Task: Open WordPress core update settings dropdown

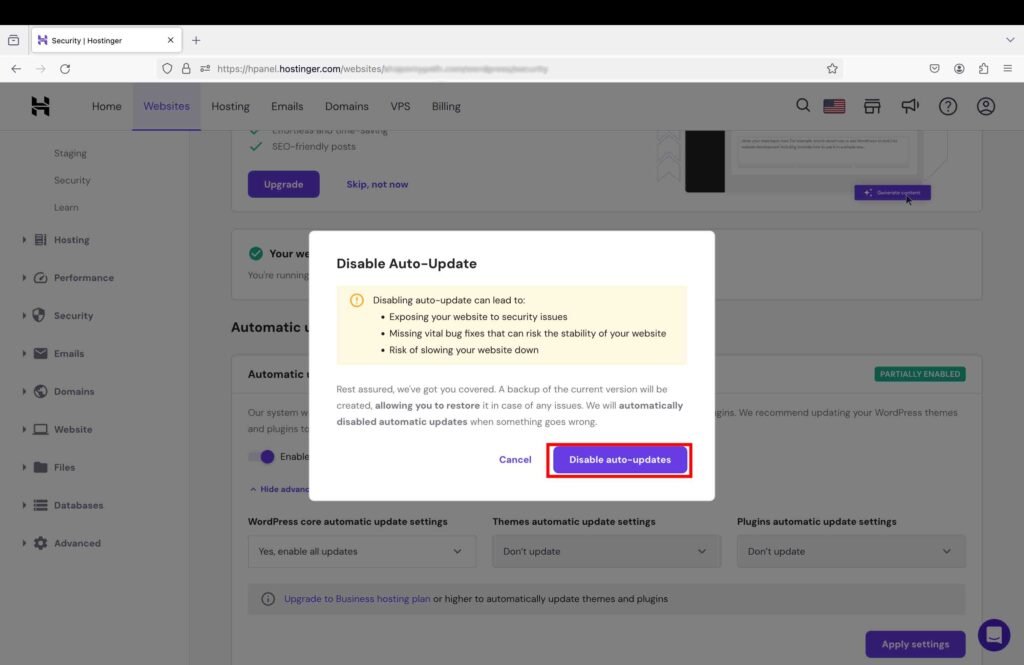Action: pyautogui.click(x=362, y=551)
